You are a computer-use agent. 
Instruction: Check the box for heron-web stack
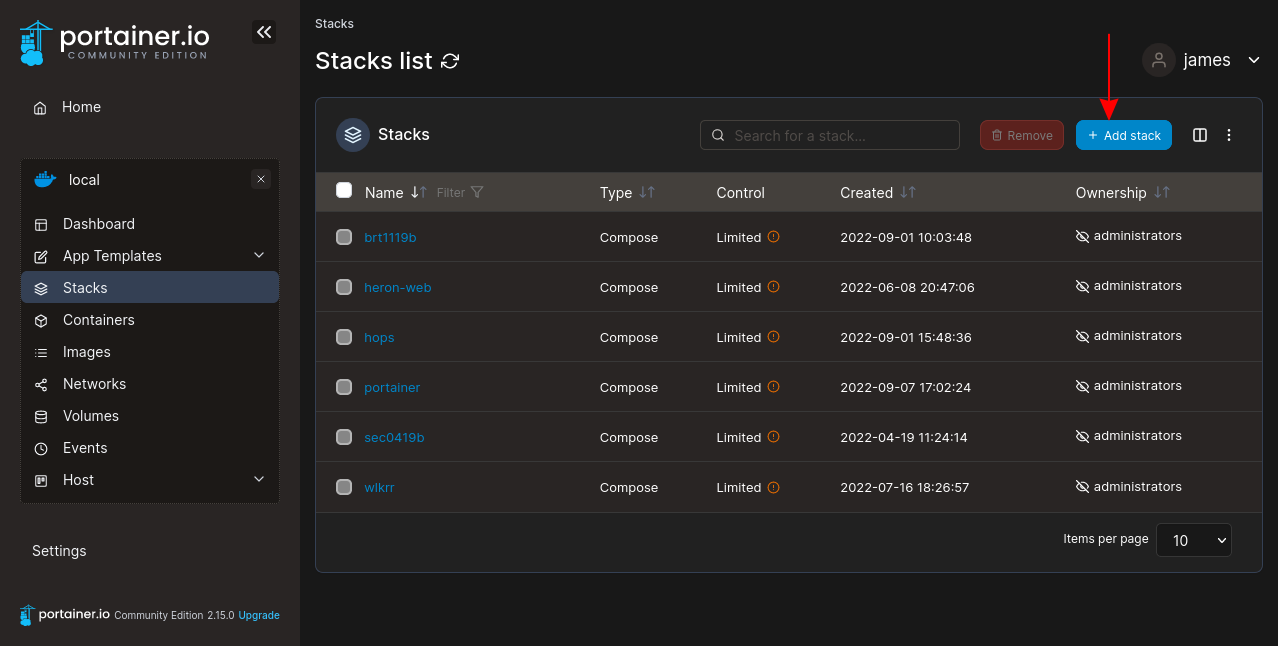point(344,287)
